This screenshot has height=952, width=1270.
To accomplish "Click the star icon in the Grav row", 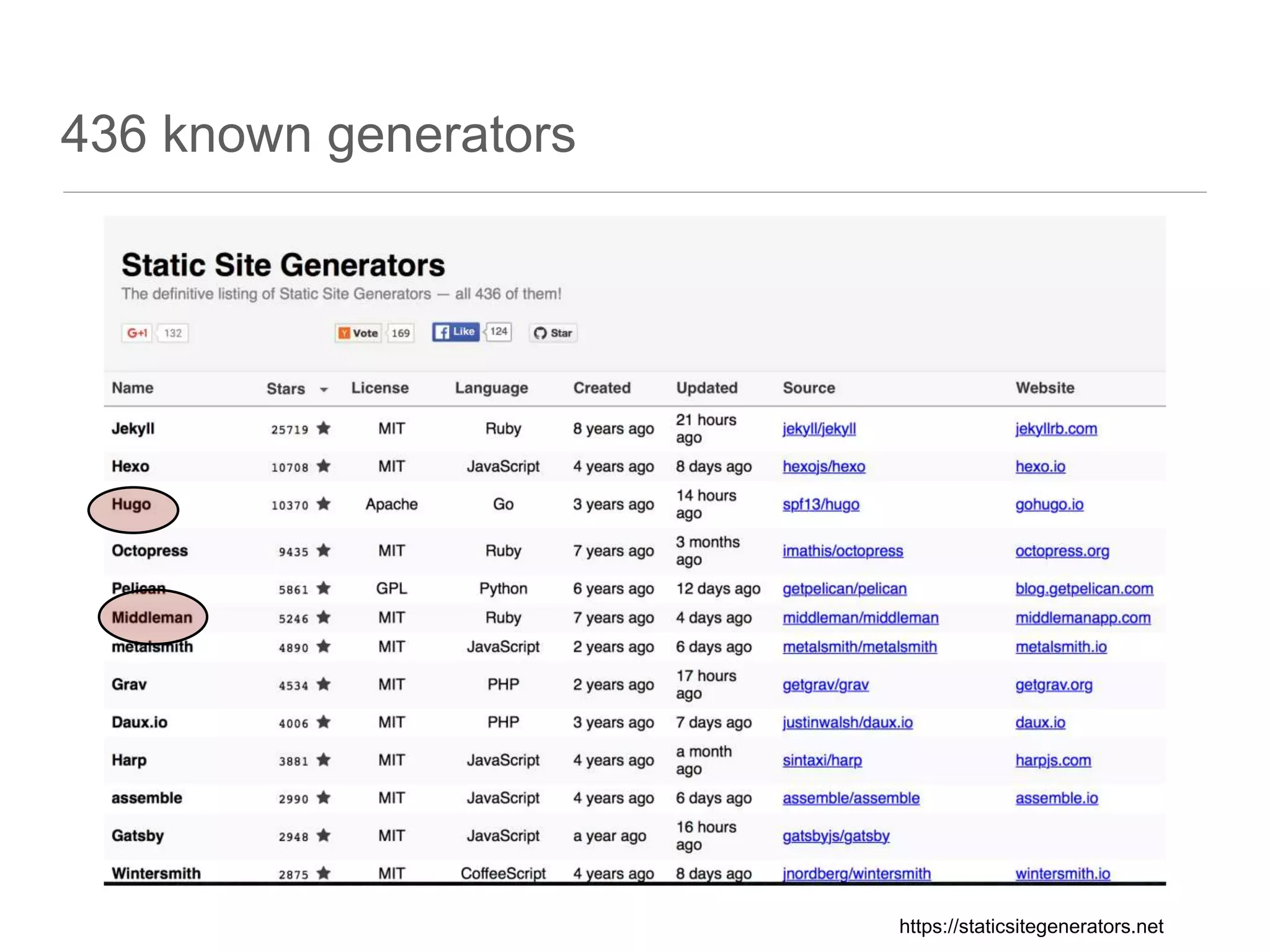I will (324, 684).
